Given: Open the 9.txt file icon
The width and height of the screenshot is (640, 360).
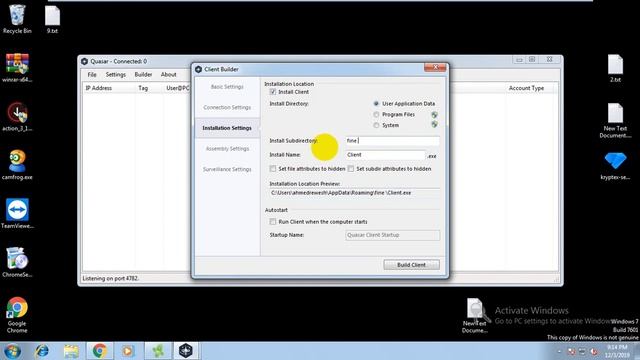Looking at the screenshot, I should pos(52,19).
